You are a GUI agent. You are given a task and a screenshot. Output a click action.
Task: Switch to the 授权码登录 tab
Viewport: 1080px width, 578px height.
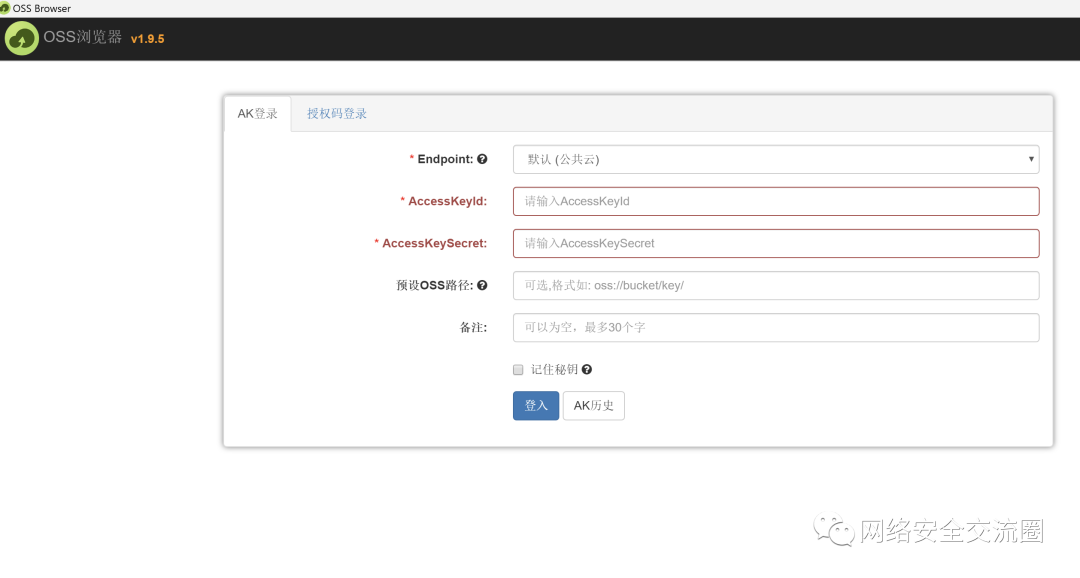pos(337,114)
